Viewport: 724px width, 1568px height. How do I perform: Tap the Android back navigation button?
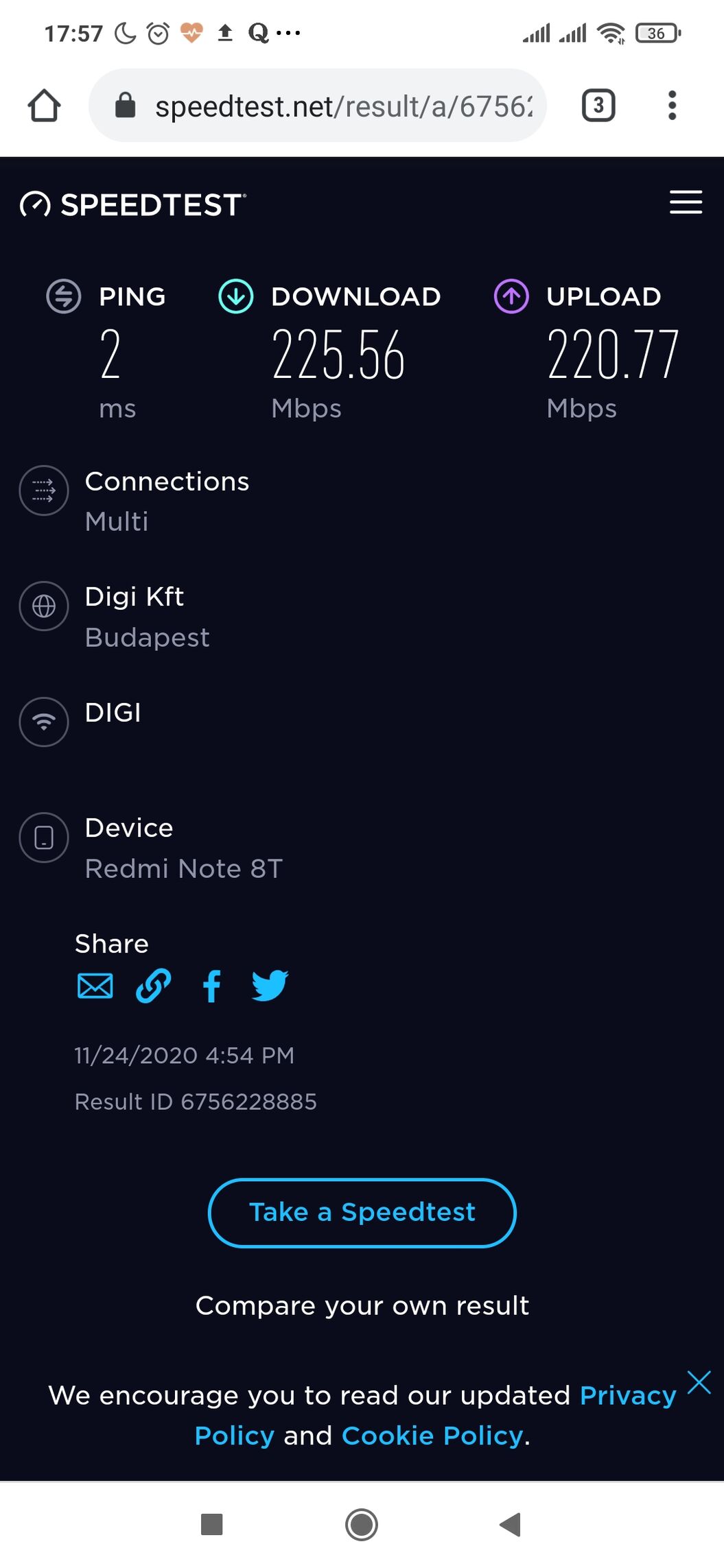511,1525
